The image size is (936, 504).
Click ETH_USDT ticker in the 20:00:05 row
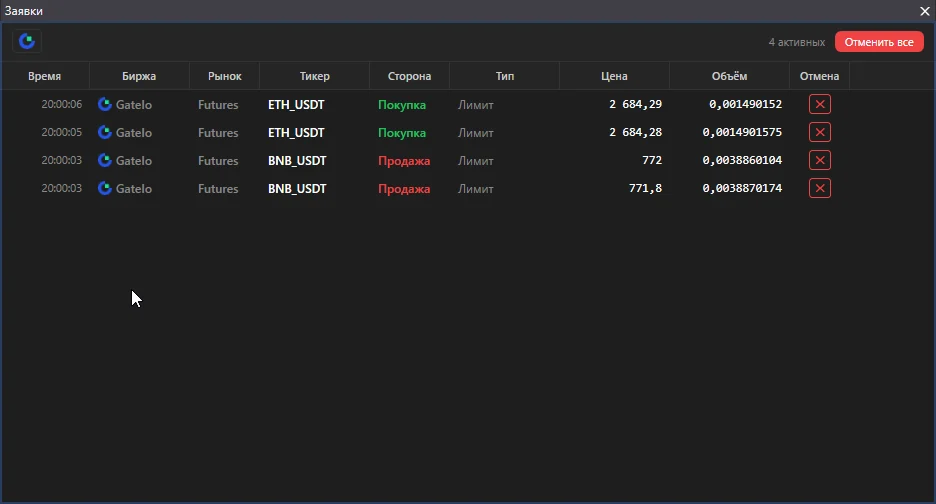296,133
